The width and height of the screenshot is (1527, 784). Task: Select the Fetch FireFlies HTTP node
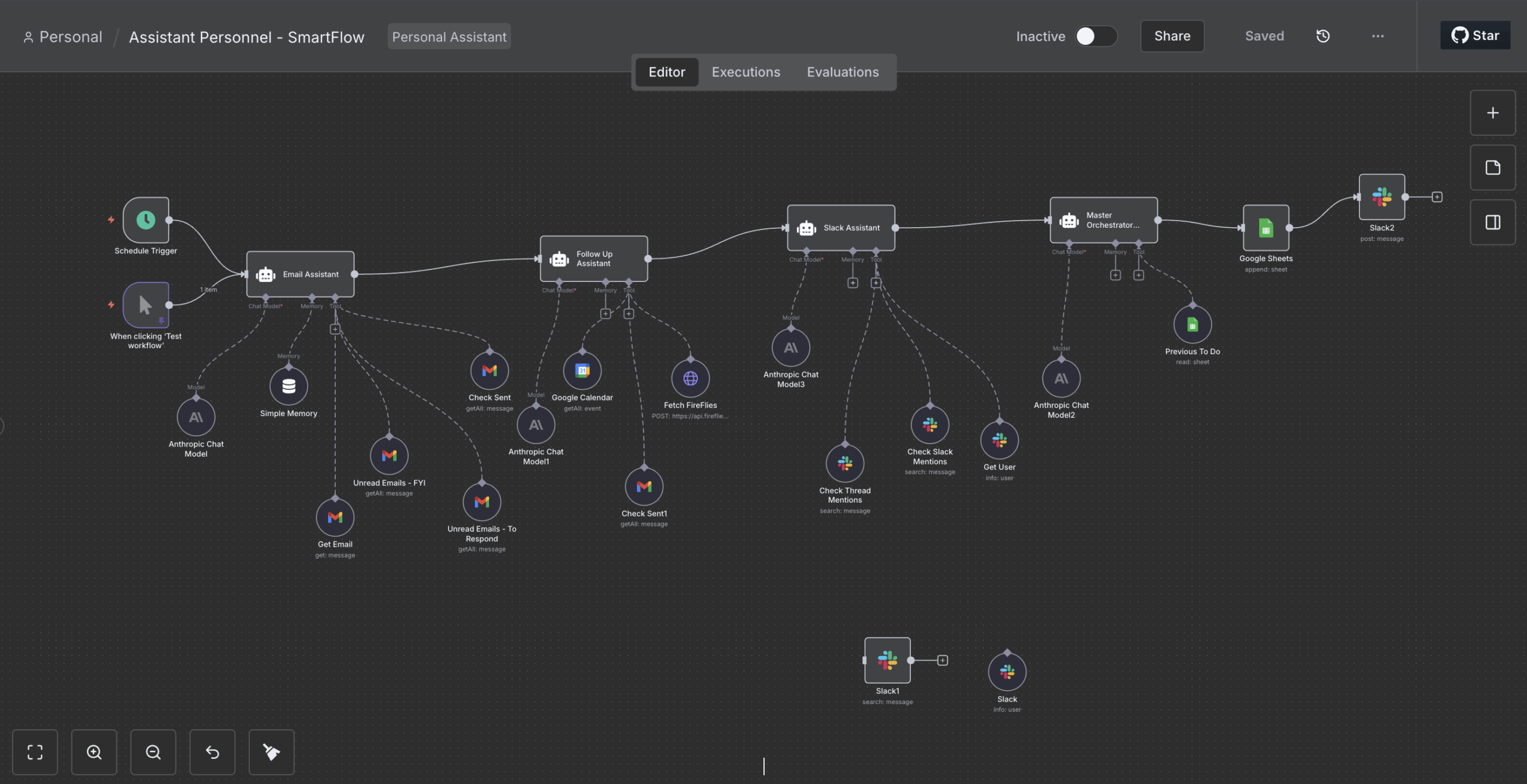pyautogui.click(x=690, y=379)
